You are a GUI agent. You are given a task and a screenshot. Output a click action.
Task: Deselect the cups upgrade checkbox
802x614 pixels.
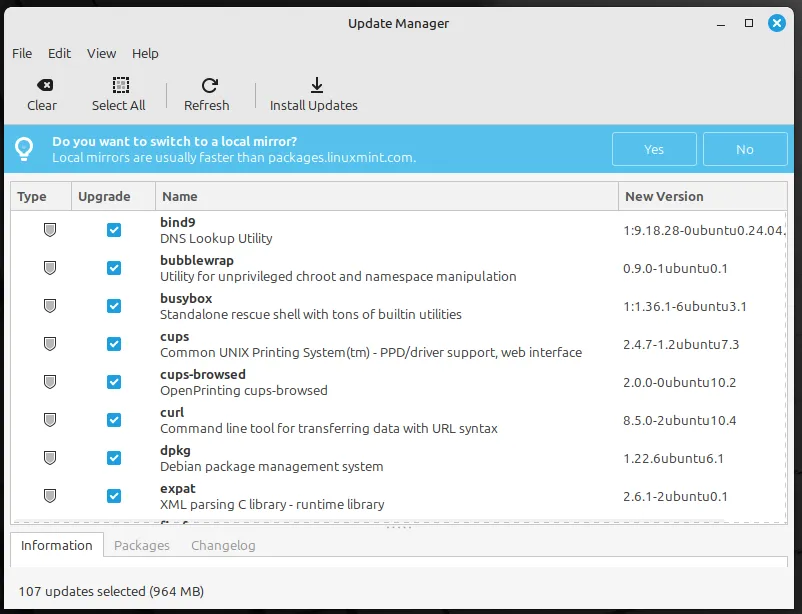(x=114, y=344)
